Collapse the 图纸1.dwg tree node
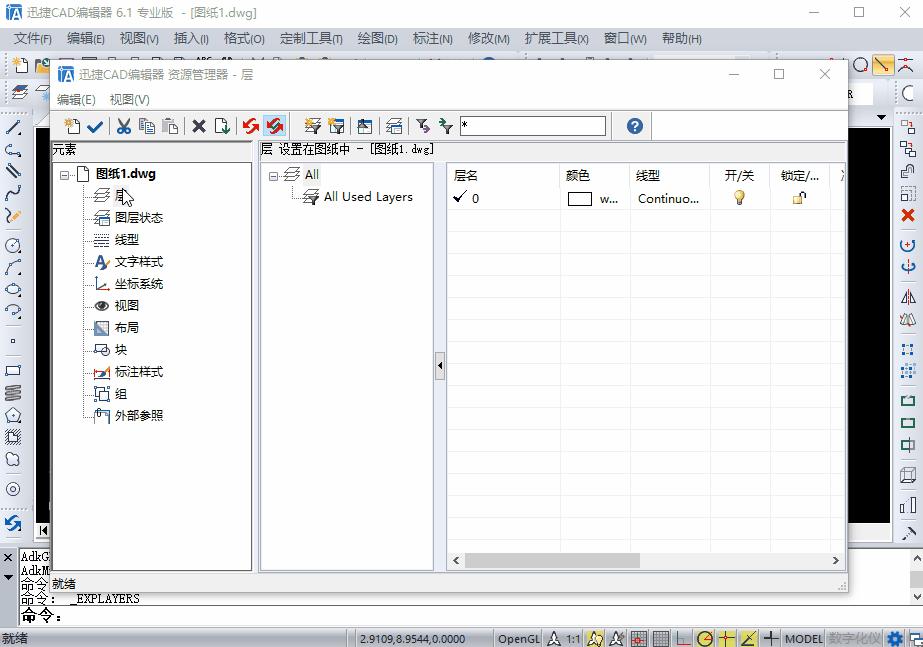 point(65,175)
